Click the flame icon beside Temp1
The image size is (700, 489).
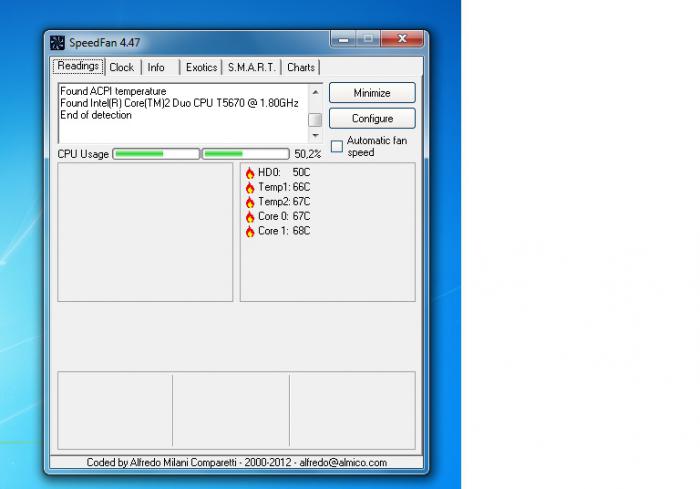tap(250, 188)
